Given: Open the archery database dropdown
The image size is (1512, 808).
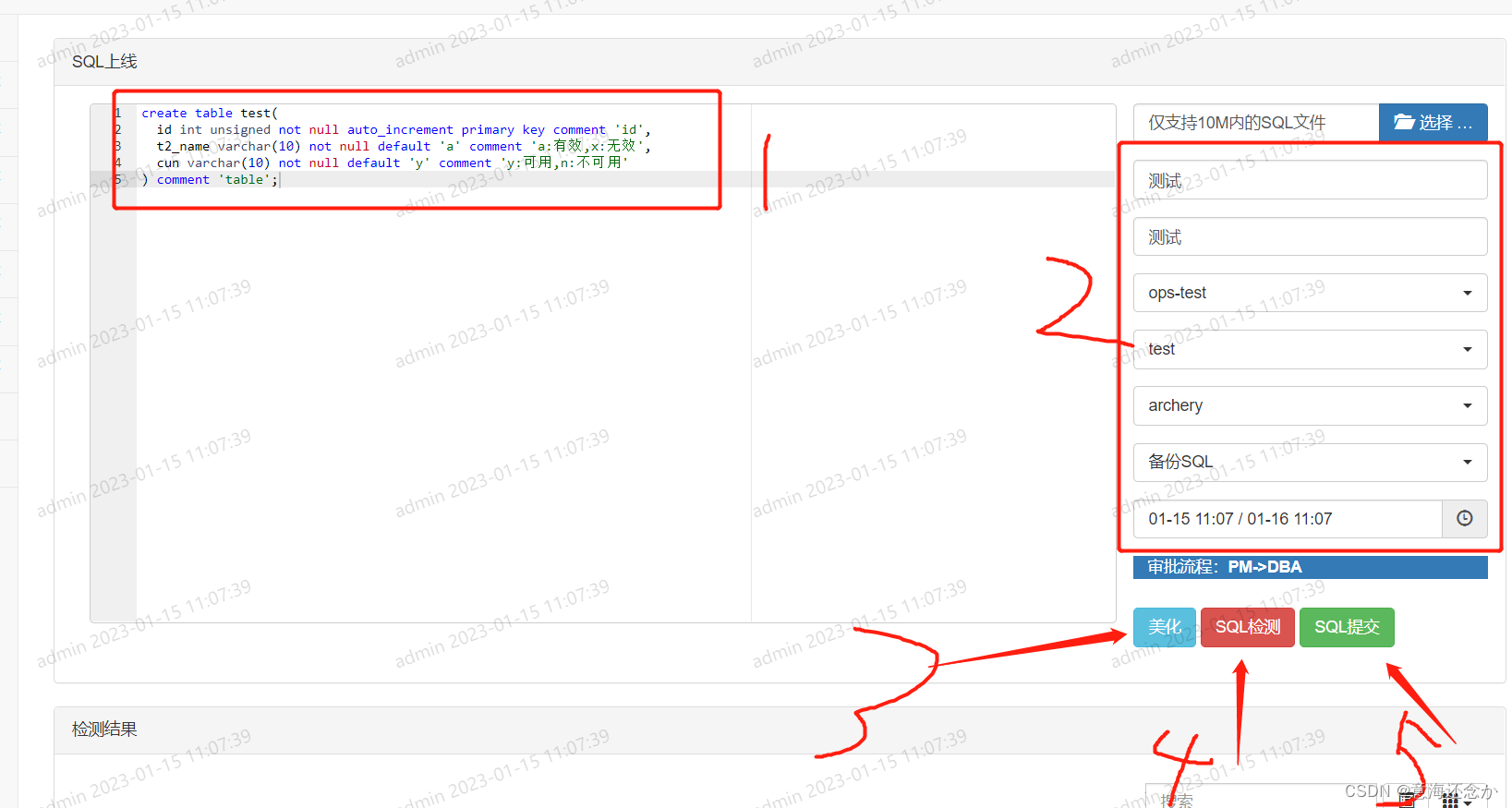Looking at the screenshot, I should (1310, 405).
